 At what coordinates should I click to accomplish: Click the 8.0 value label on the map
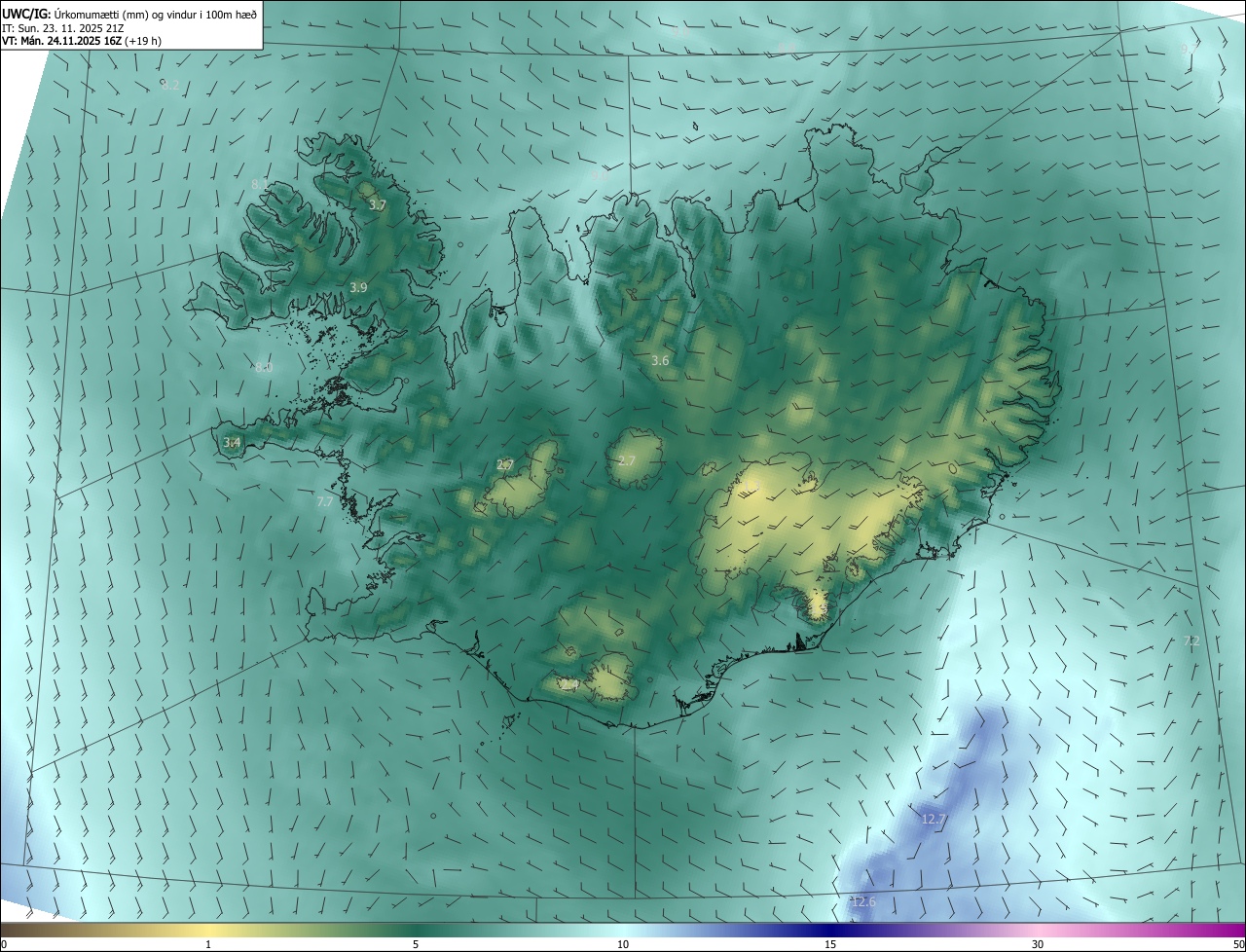point(264,368)
